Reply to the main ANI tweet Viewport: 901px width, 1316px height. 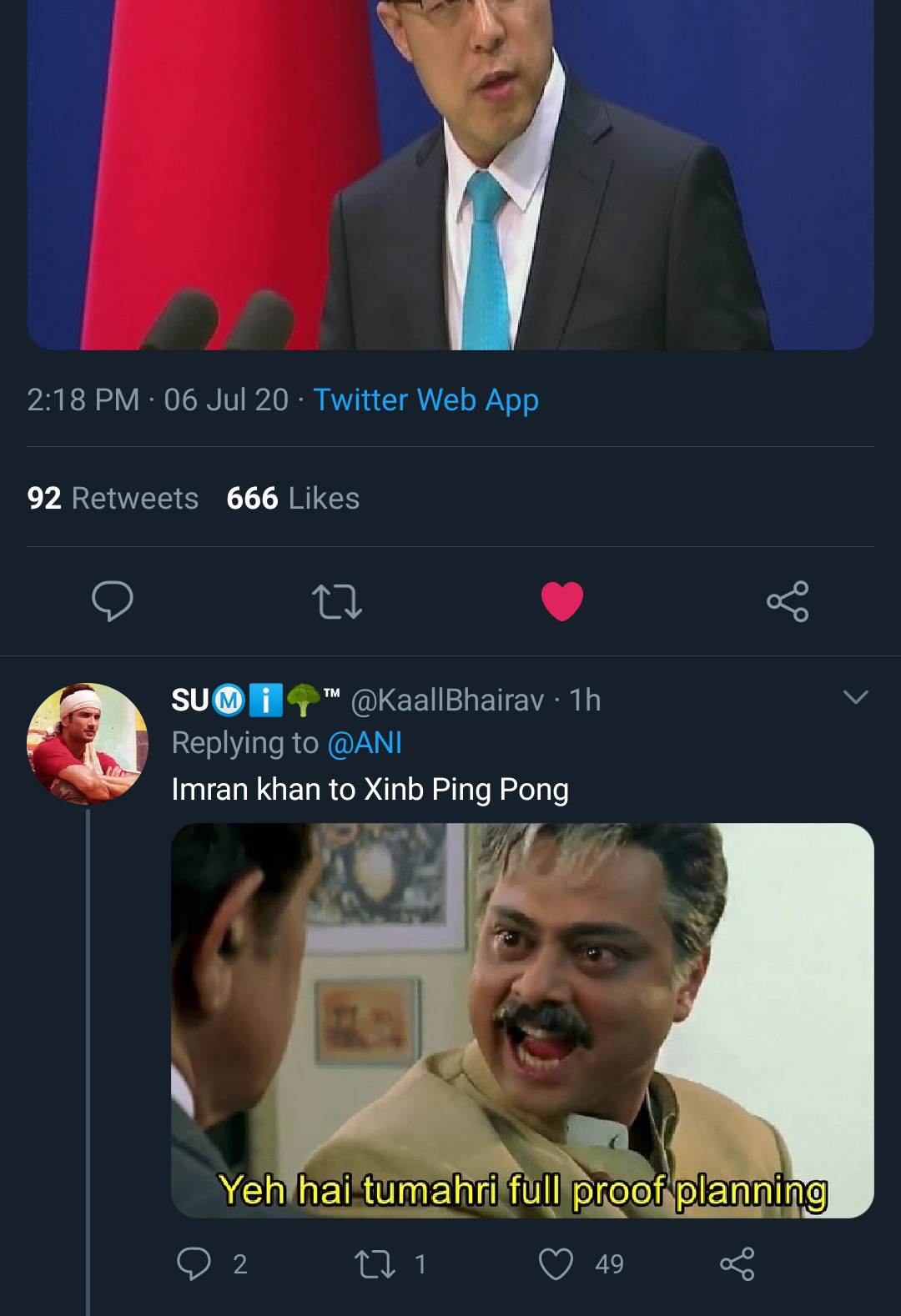[x=112, y=600]
